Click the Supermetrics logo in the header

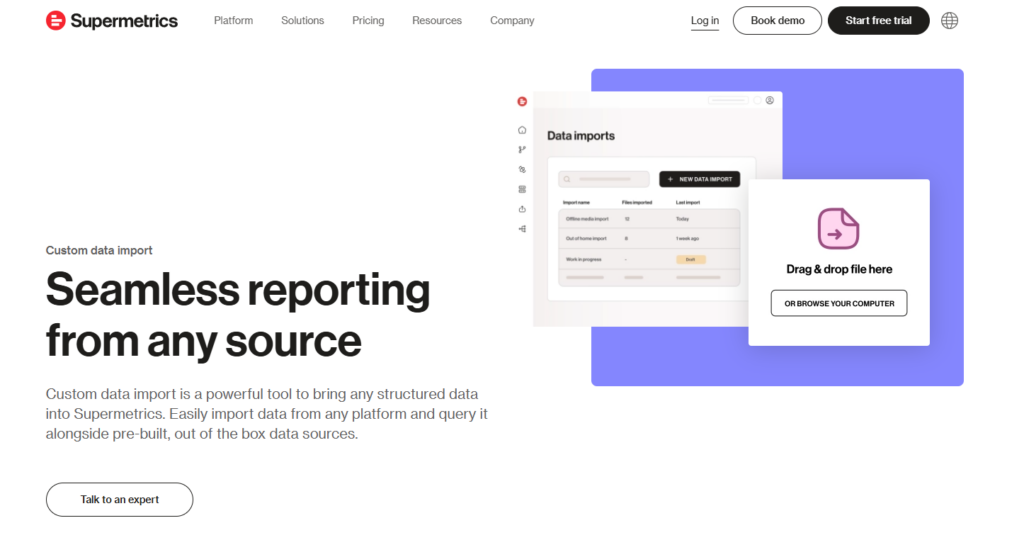(112, 21)
